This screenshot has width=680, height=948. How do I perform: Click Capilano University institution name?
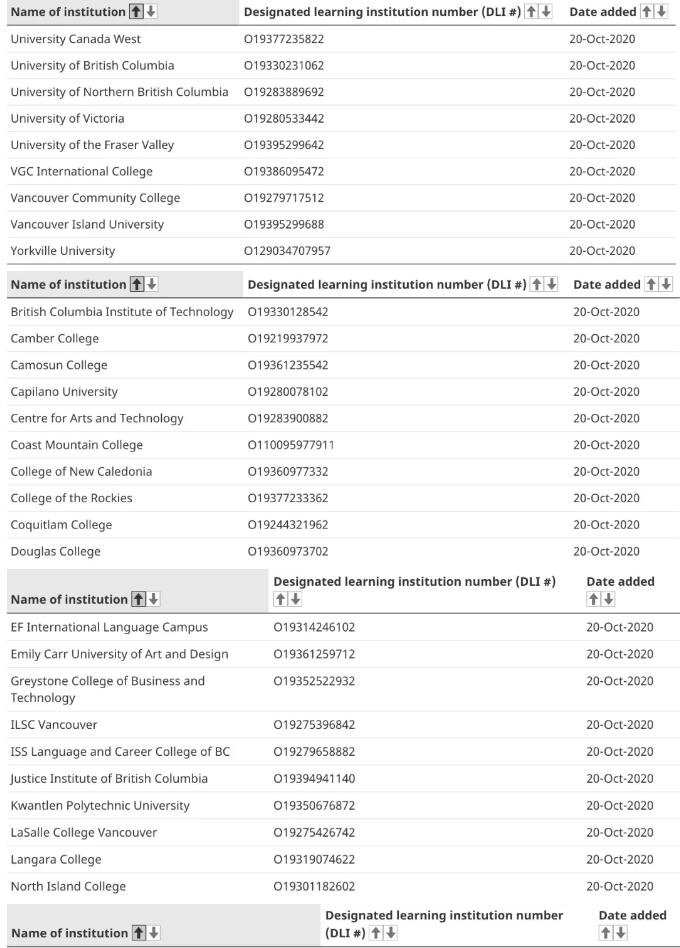coord(64,391)
